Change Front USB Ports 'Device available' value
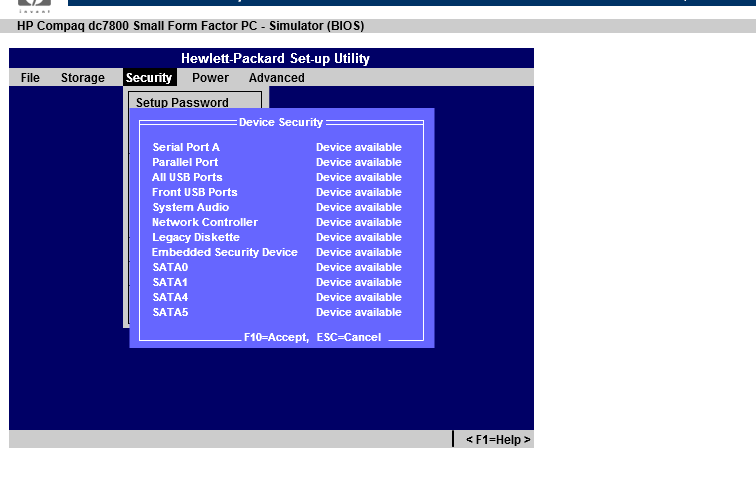Image resolution: width=756 pixels, height=503 pixels. coord(359,192)
